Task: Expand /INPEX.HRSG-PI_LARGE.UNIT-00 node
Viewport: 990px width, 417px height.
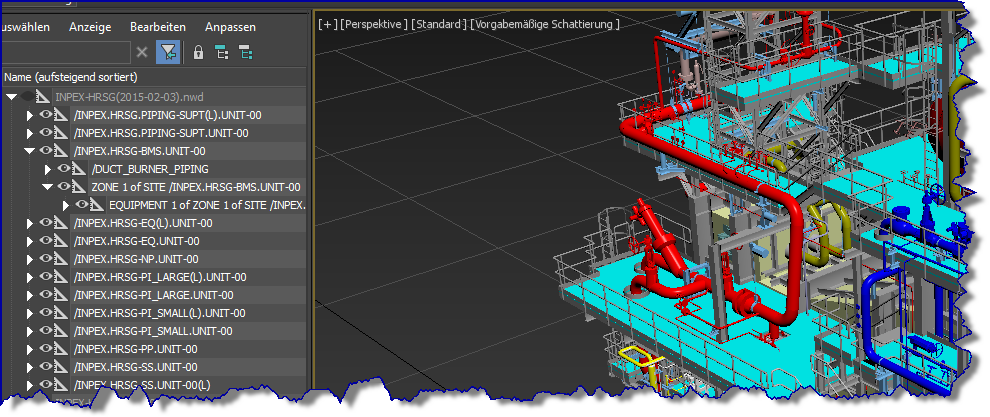Action: point(29,296)
